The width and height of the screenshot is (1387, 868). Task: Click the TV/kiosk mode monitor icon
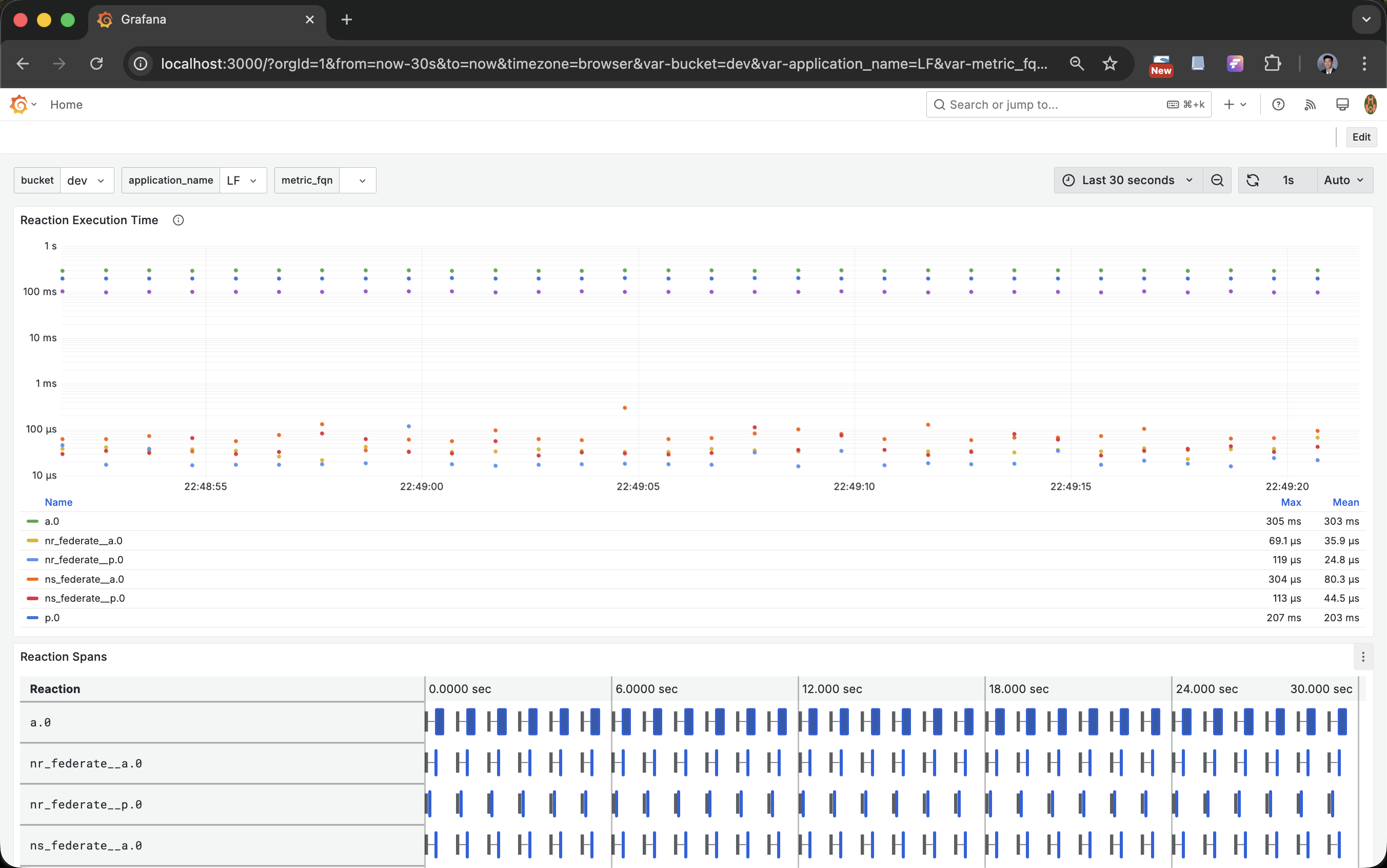click(1342, 104)
